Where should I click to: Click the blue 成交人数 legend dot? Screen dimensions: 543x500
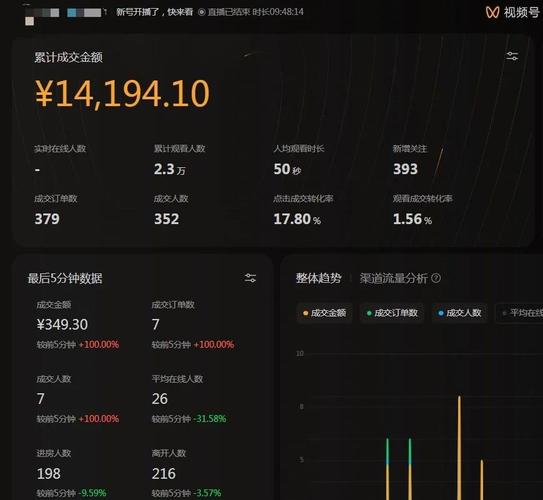coord(441,313)
